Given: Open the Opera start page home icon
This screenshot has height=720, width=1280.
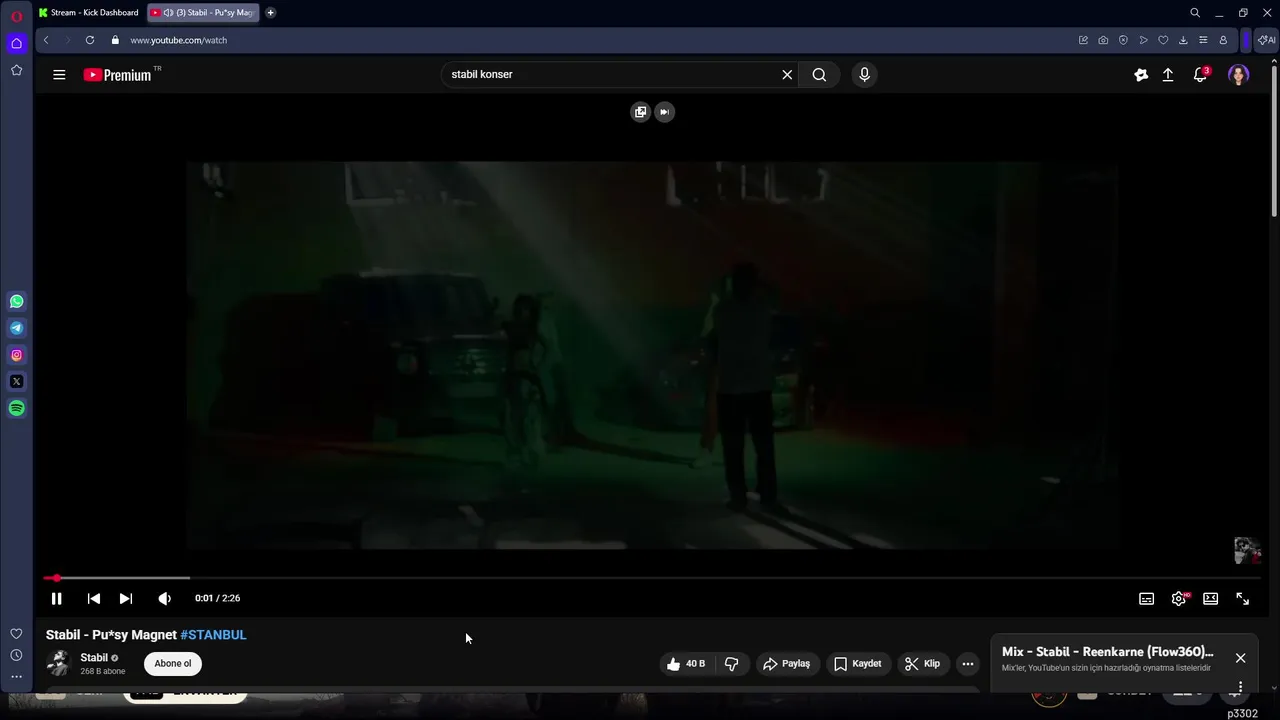Looking at the screenshot, I should tap(16, 43).
